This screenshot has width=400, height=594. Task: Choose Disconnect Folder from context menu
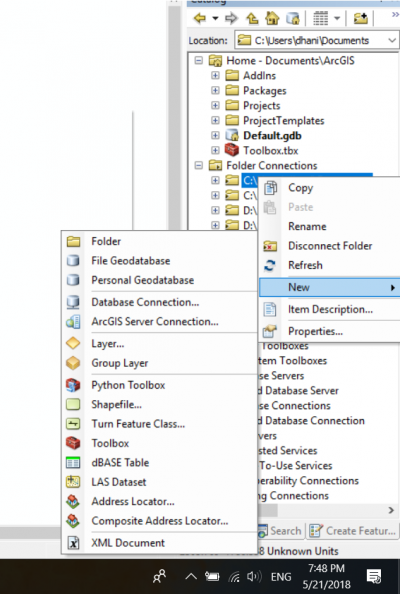coord(330,246)
